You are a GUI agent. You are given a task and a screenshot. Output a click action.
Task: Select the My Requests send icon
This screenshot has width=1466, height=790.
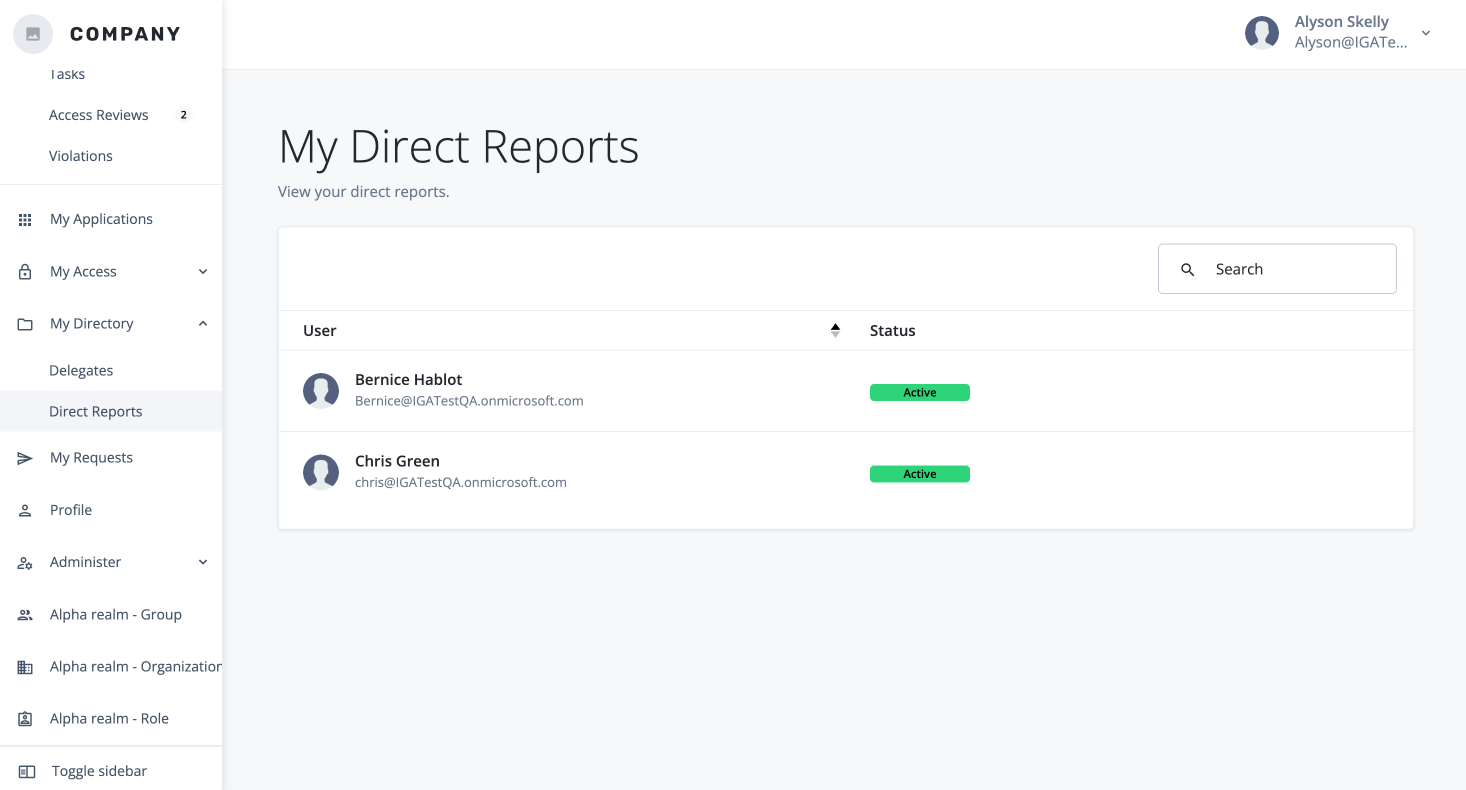click(x=24, y=457)
